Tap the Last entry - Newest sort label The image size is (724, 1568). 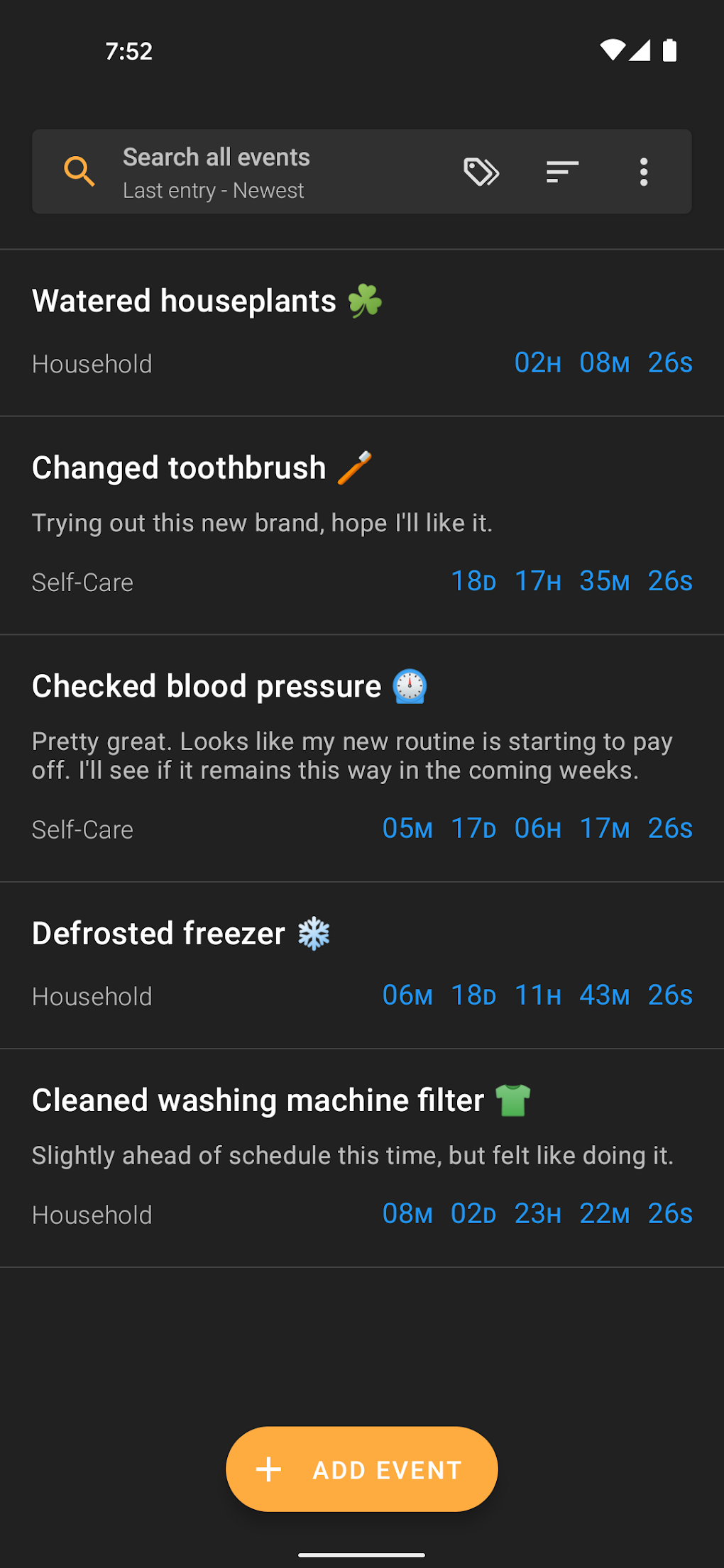[213, 191]
